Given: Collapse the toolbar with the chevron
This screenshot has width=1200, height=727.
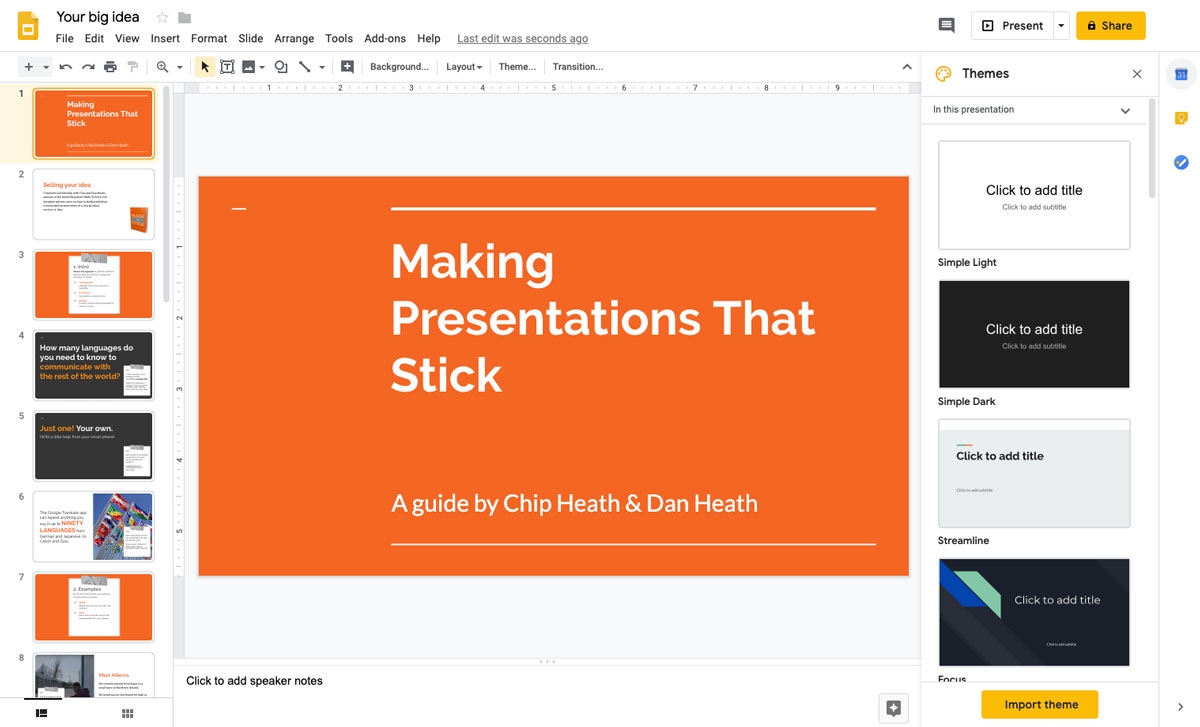Looking at the screenshot, I should pyautogui.click(x=907, y=66).
